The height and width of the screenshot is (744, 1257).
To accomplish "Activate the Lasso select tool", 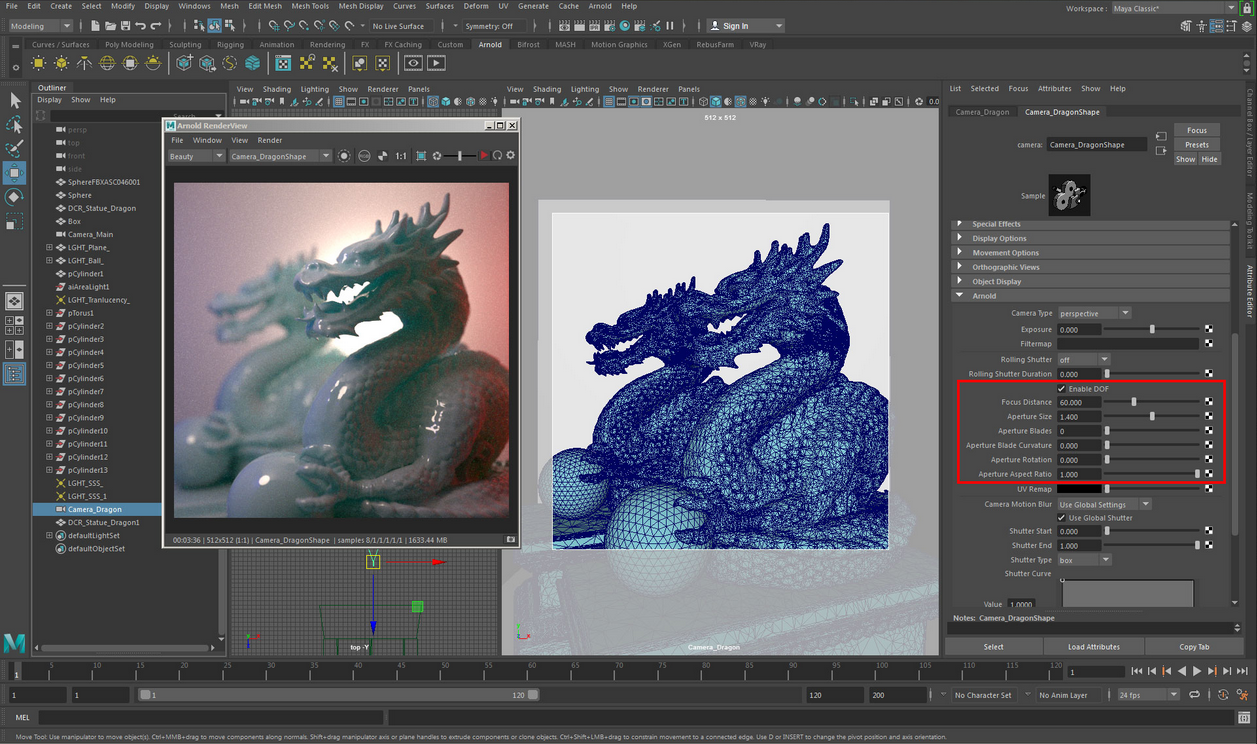I will [14, 125].
